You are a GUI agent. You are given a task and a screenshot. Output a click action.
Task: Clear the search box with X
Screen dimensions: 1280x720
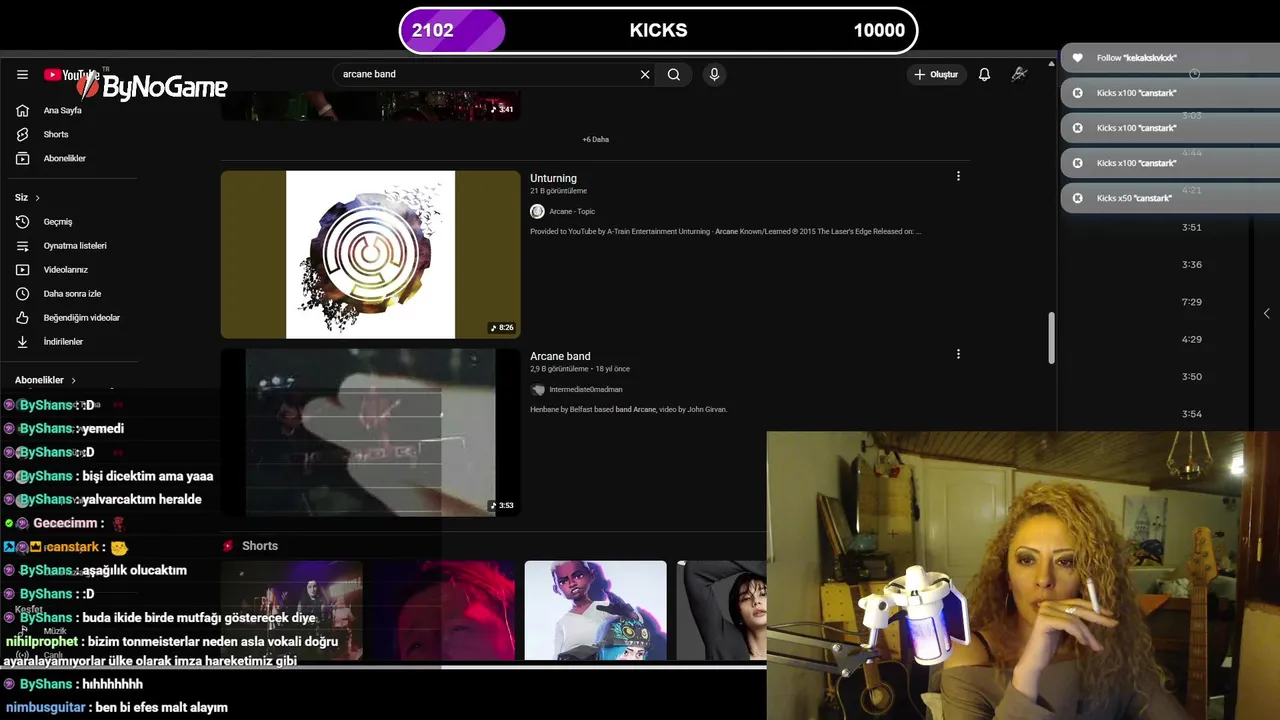click(645, 75)
